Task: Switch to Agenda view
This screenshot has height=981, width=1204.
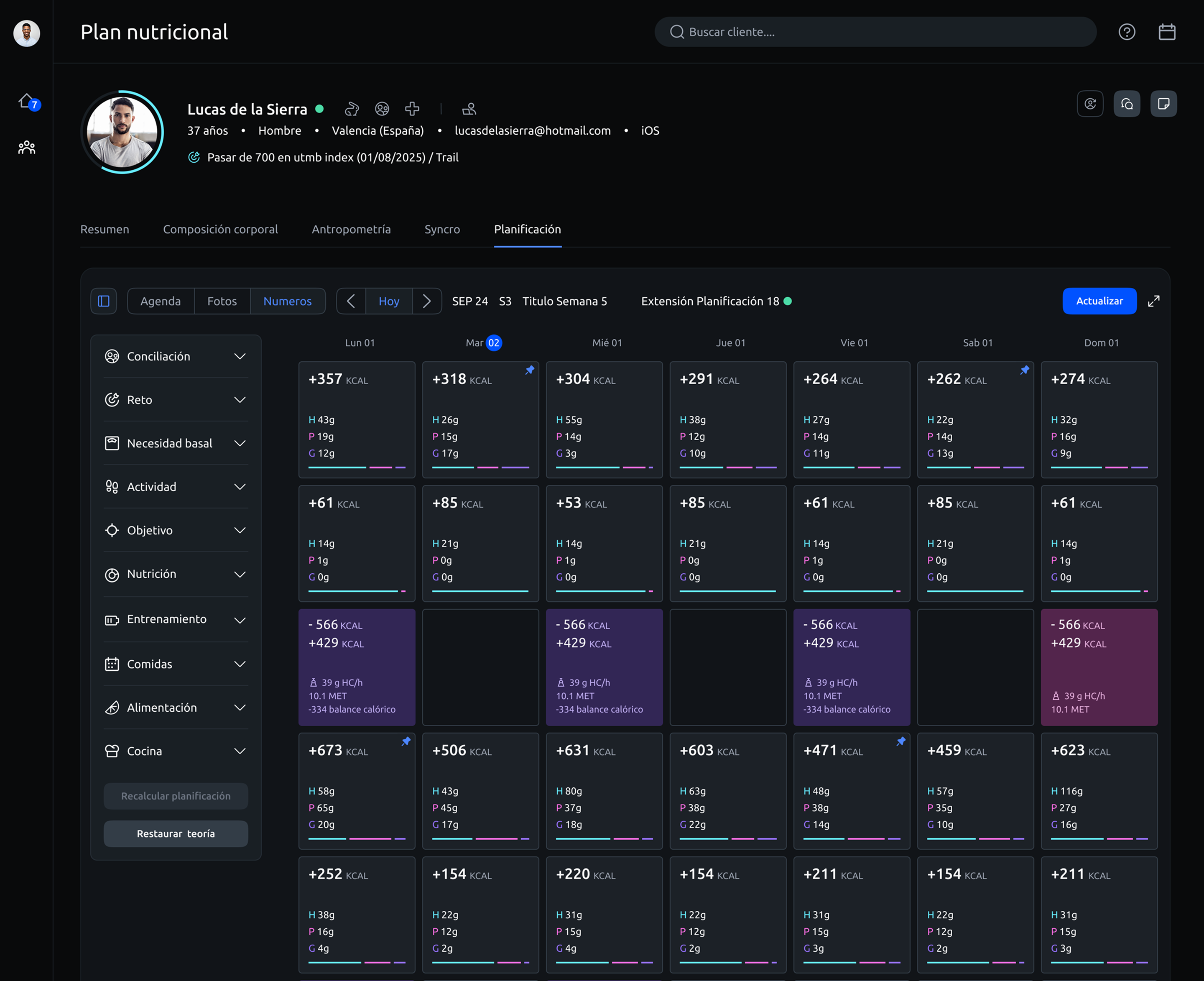Action: [161, 301]
